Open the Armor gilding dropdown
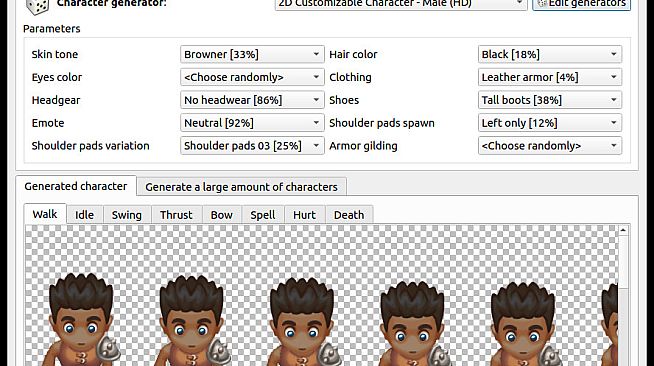Viewport: 654px width, 366px height. pos(550,145)
